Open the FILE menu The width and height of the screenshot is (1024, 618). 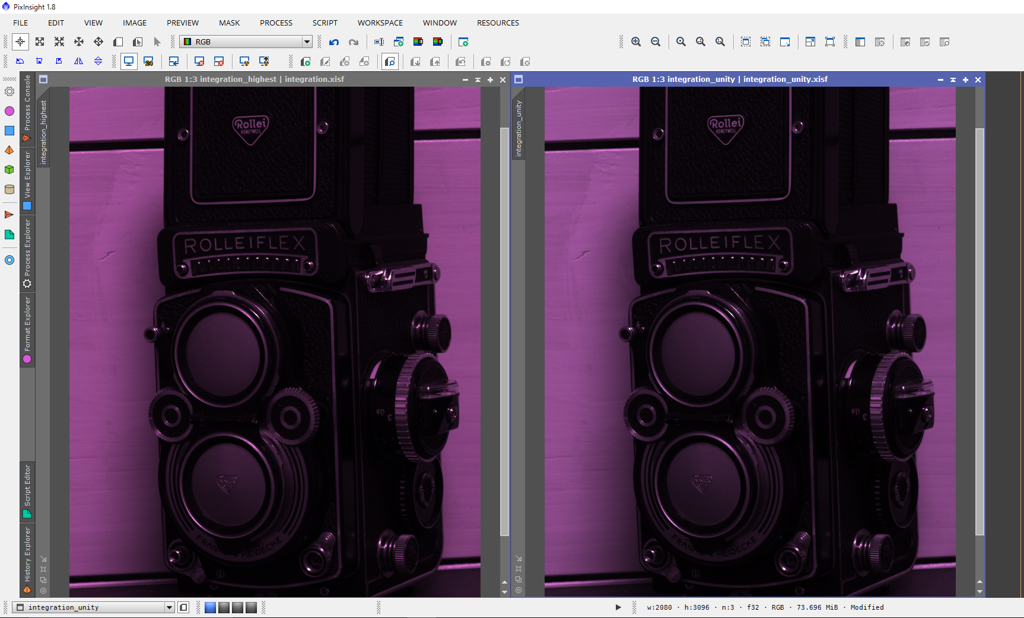point(20,23)
